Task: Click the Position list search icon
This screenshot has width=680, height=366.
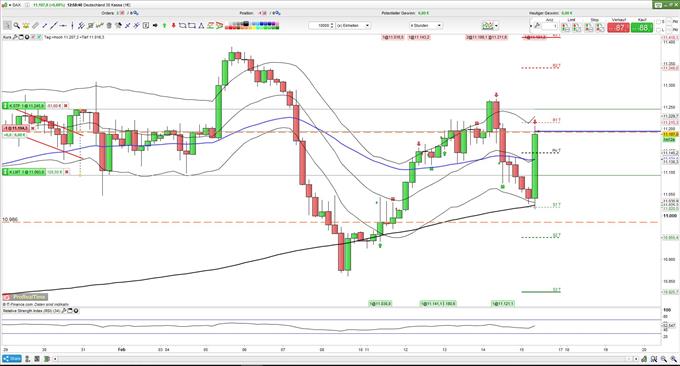Action: coord(278,13)
